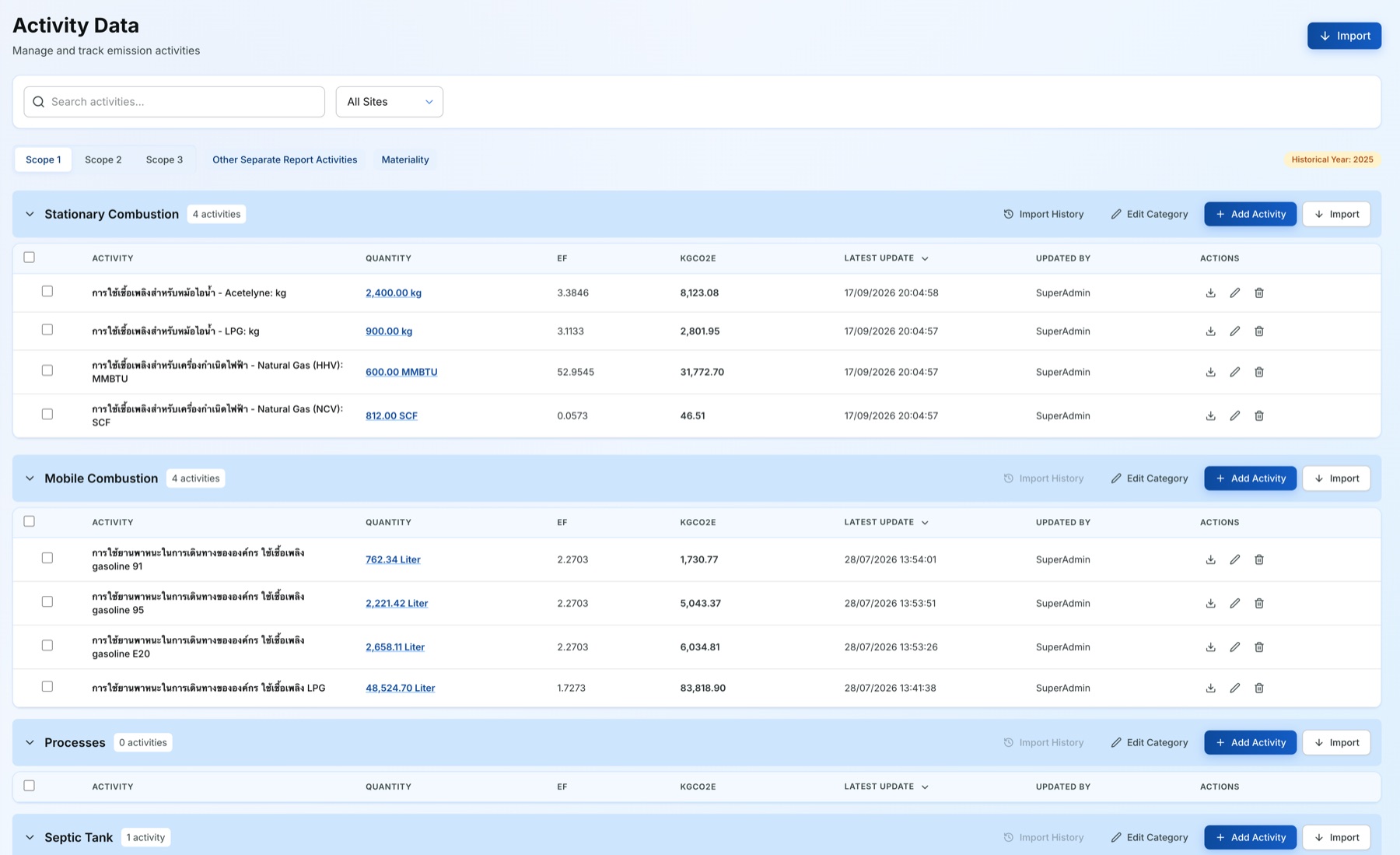This screenshot has width=1400, height=855.
Task: Download the gasoline 91 row
Action: coord(1210,559)
